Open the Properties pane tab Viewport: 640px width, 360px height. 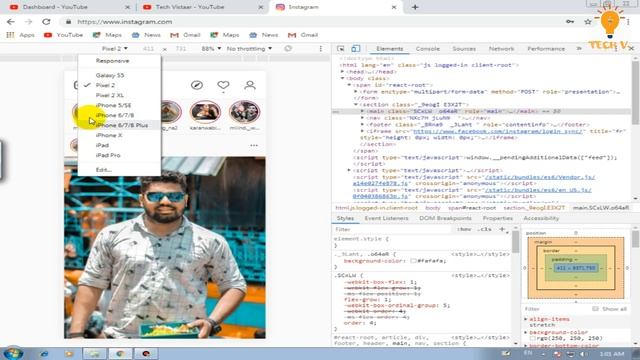(498, 218)
